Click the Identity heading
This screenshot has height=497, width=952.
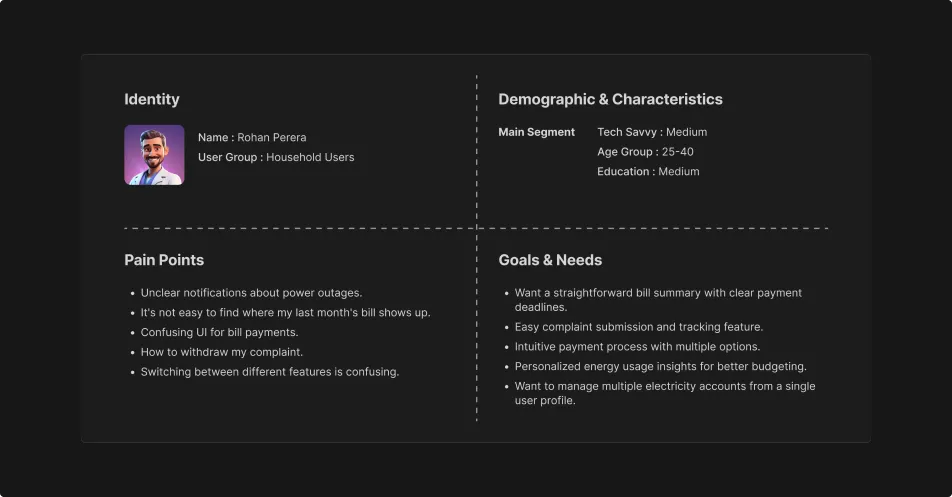(x=152, y=99)
